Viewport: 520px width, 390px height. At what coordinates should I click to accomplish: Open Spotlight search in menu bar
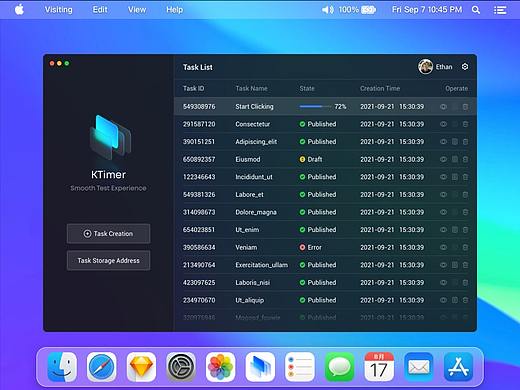(476, 10)
